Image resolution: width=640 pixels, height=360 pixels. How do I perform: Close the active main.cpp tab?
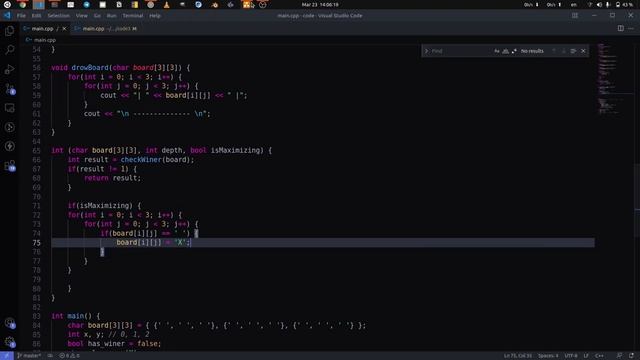coord(64,29)
